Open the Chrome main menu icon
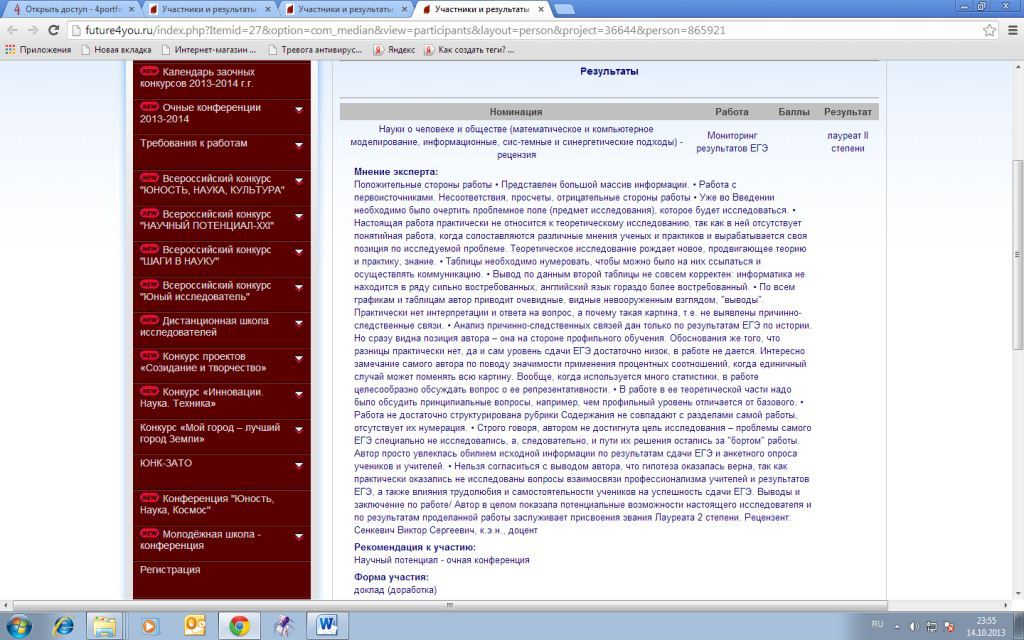This screenshot has width=1024, height=640. pos(1010,30)
